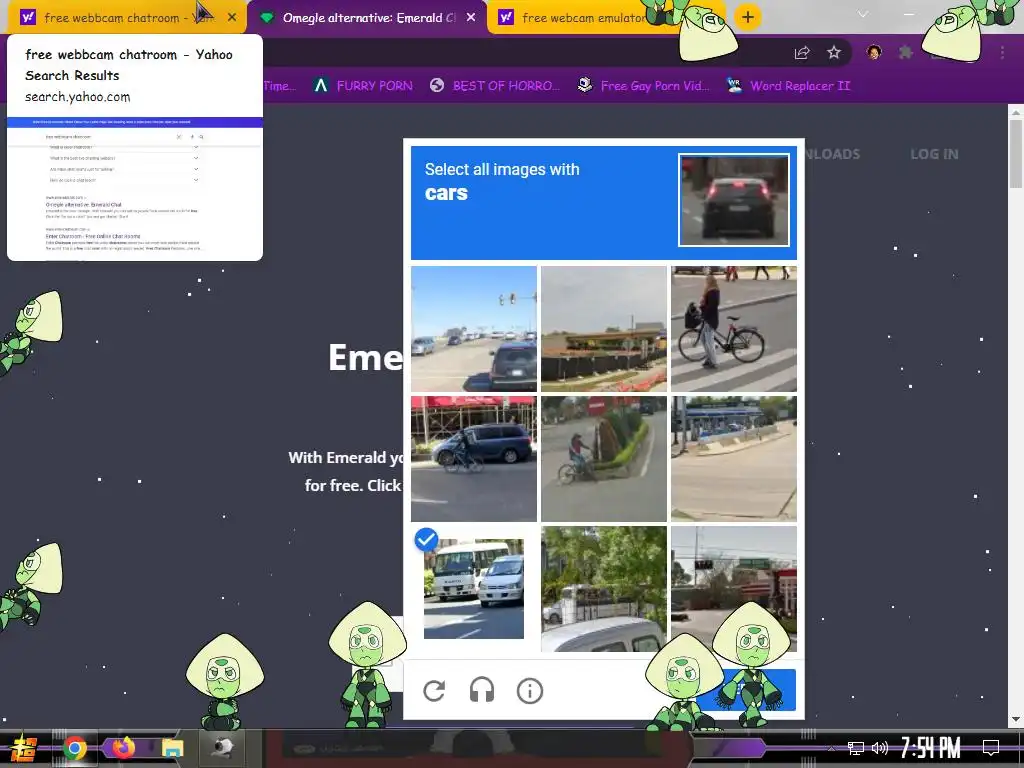Select the blue minivan with cyclist tile
The width and height of the screenshot is (1024, 768).
pos(473,458)
